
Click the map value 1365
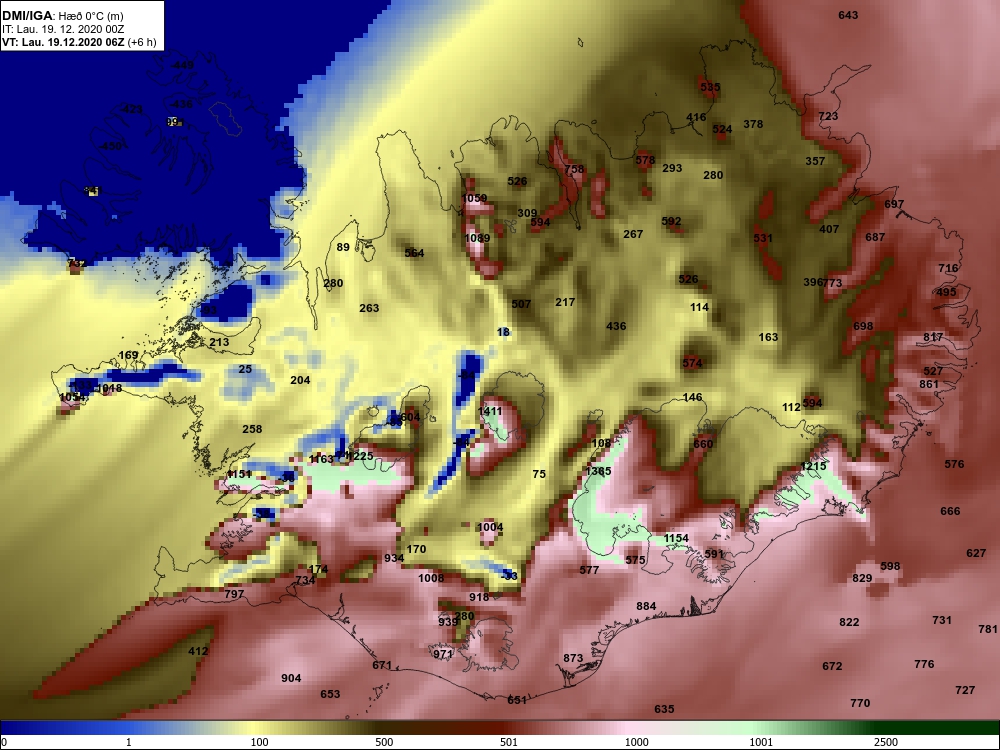pyautogui.click(x=598, y=471)
